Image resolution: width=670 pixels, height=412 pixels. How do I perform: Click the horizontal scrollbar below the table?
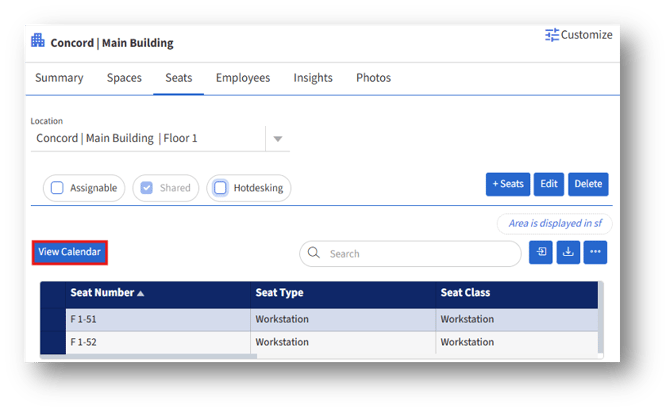coord(150,355)
